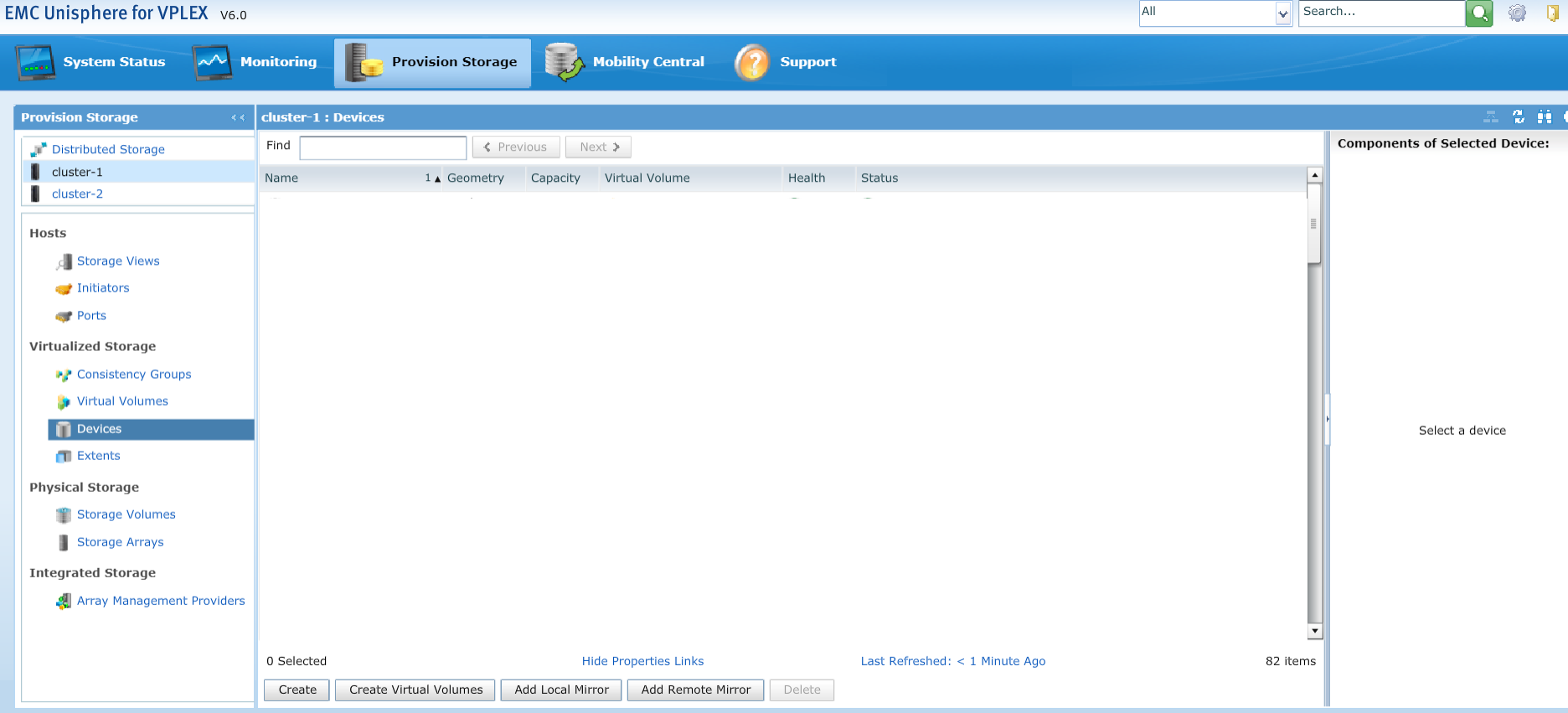The width and height of the screenshot is (1568, 713).
Task: Click the Next find button
Action: (598, 147)
